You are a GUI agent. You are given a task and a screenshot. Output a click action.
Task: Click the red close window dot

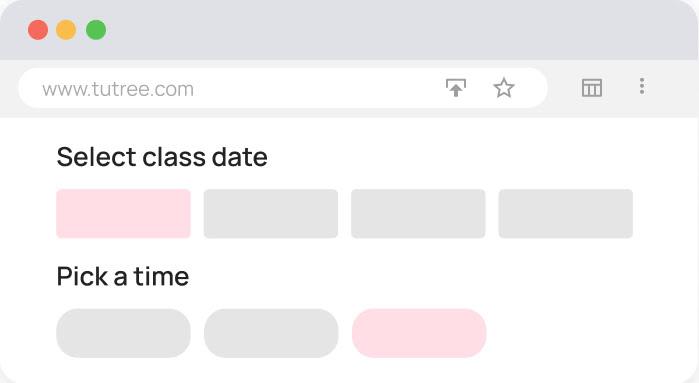[x=38, y=30]
